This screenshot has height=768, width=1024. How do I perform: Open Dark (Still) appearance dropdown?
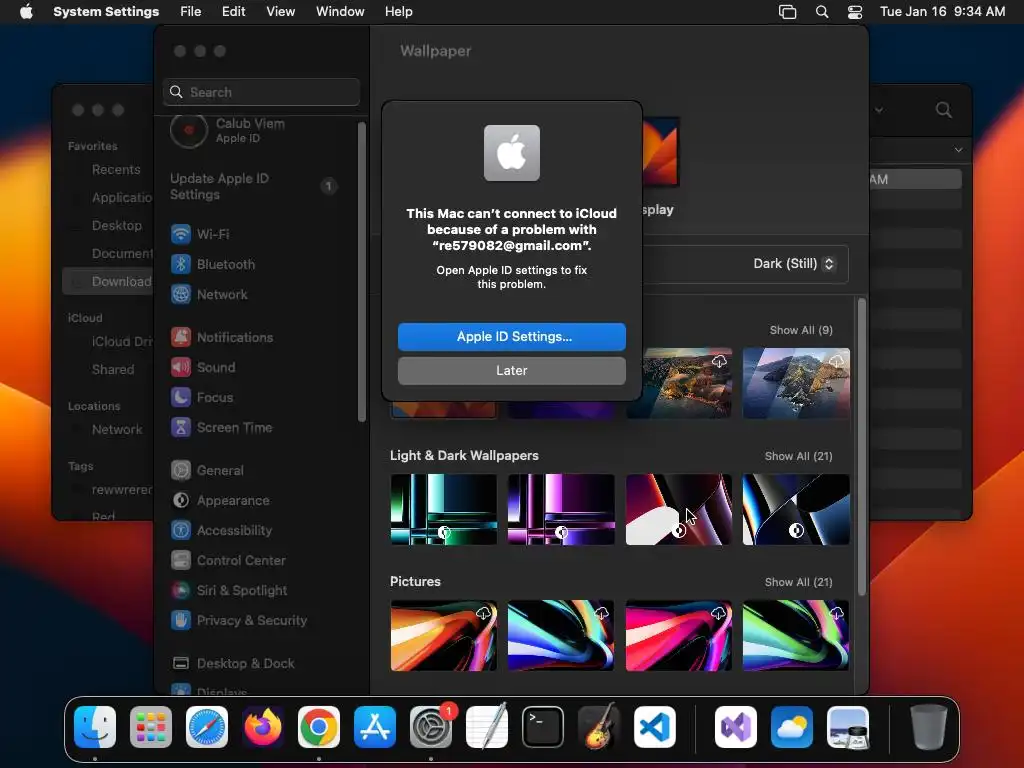coord(793,263)
